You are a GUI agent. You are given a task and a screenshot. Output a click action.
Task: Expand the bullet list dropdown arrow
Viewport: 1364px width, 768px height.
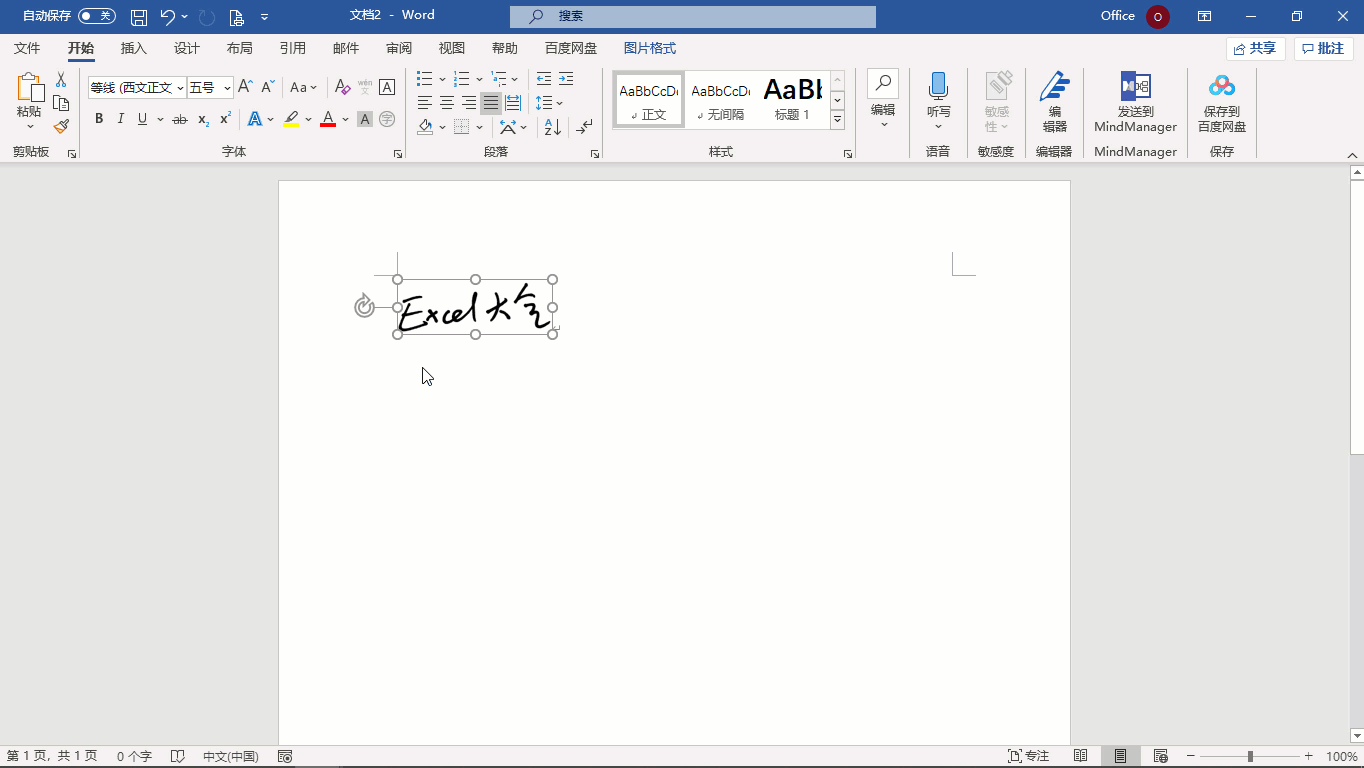[440, 79]
